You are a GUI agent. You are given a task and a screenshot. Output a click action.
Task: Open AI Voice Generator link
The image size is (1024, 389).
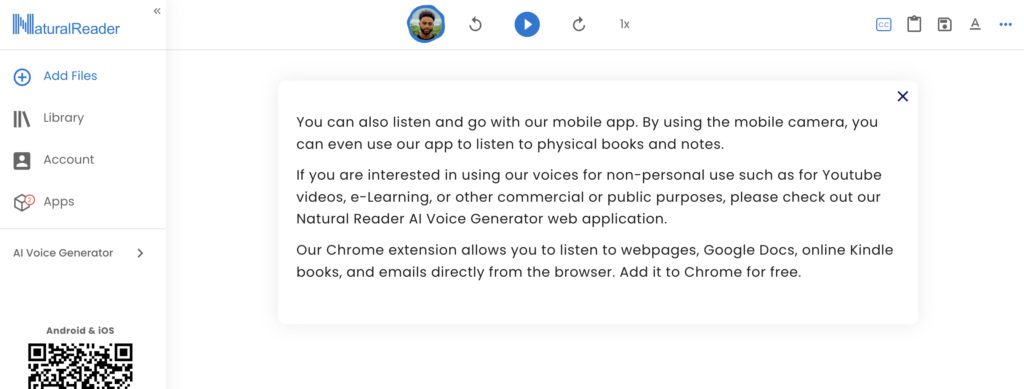tap(63, 253)
